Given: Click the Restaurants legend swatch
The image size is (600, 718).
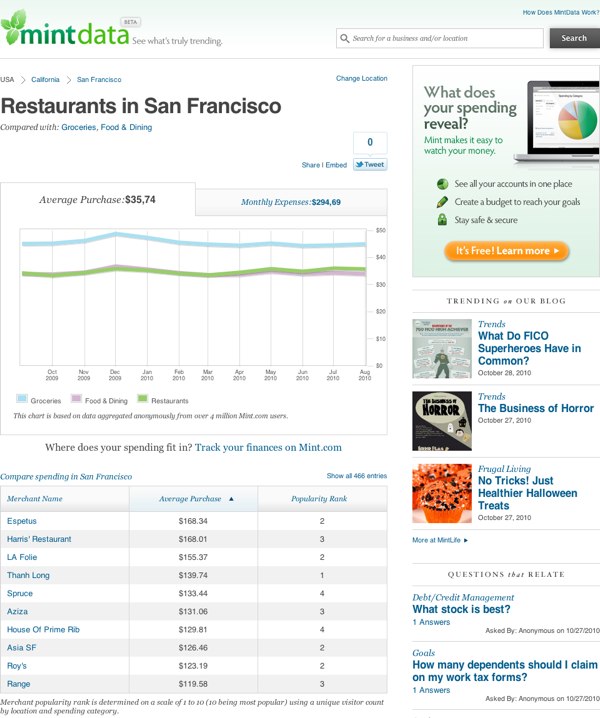Looking at the screenshot, I should click(x=143, y=400).
